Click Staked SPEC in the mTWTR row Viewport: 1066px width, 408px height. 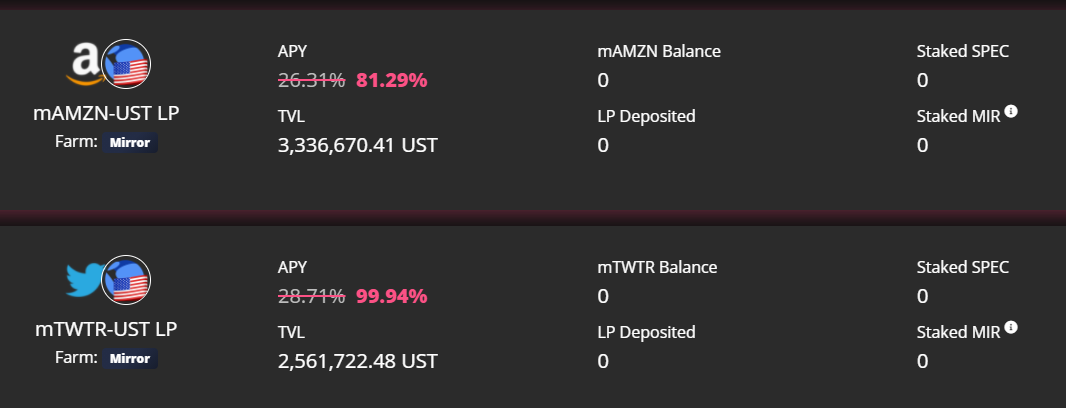pos(963,267)
